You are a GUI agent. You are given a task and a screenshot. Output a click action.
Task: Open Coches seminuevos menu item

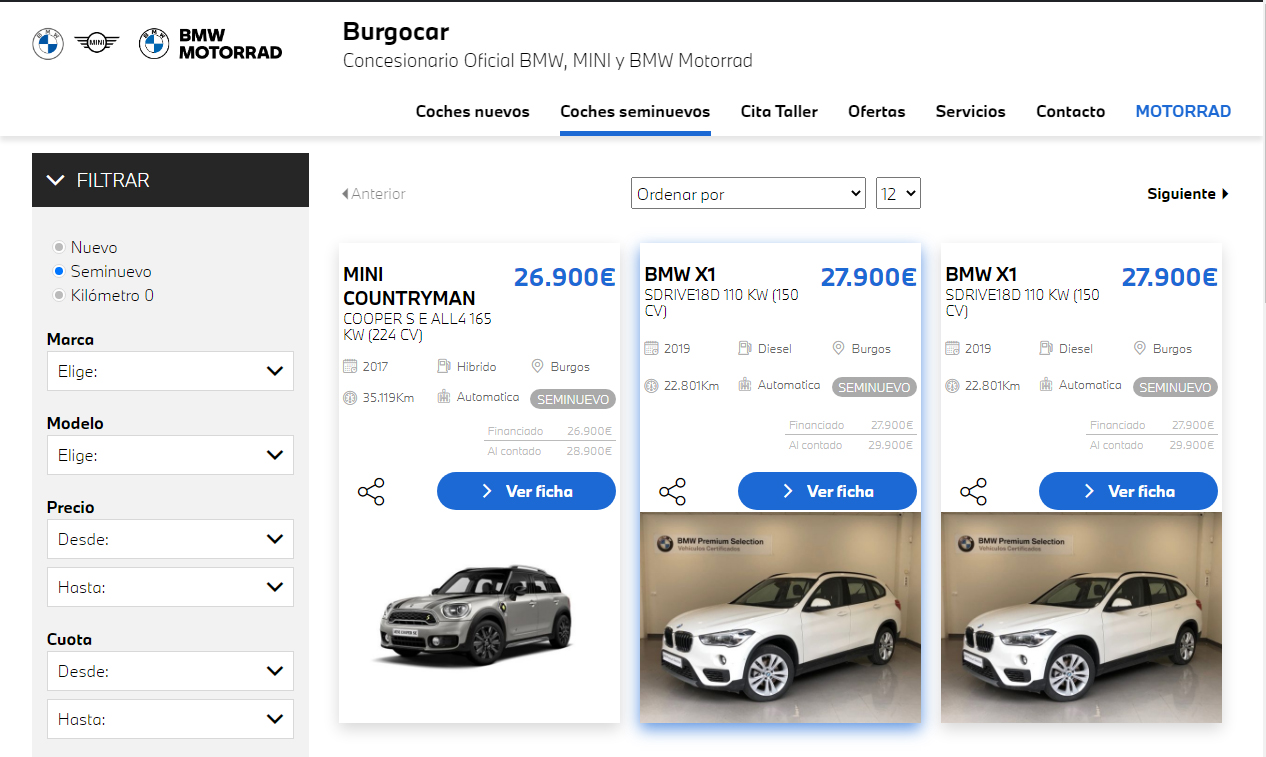tap(635, 112)
